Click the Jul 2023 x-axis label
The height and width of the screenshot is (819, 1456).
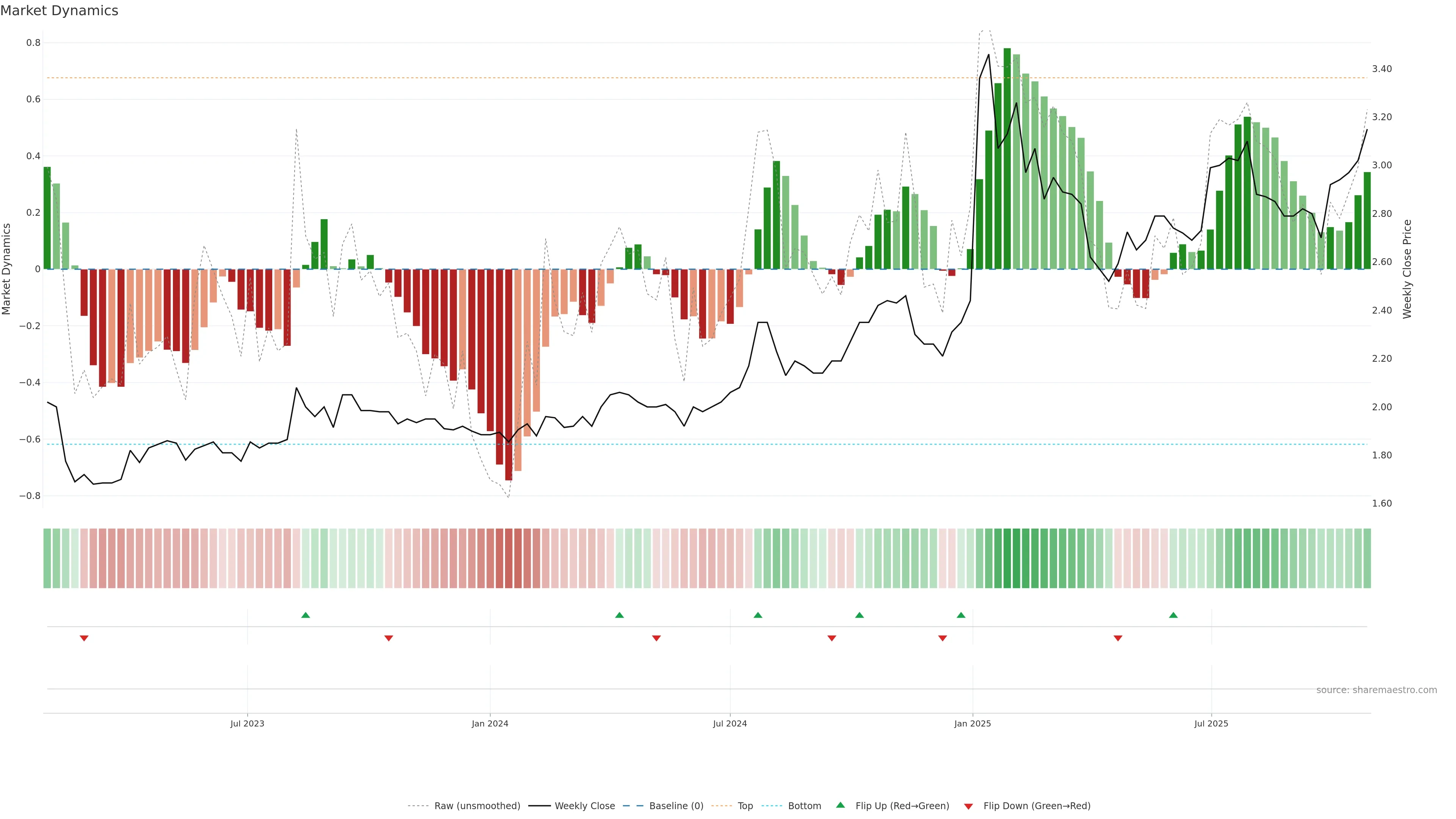pyautogui.click(x=247, y=723)
